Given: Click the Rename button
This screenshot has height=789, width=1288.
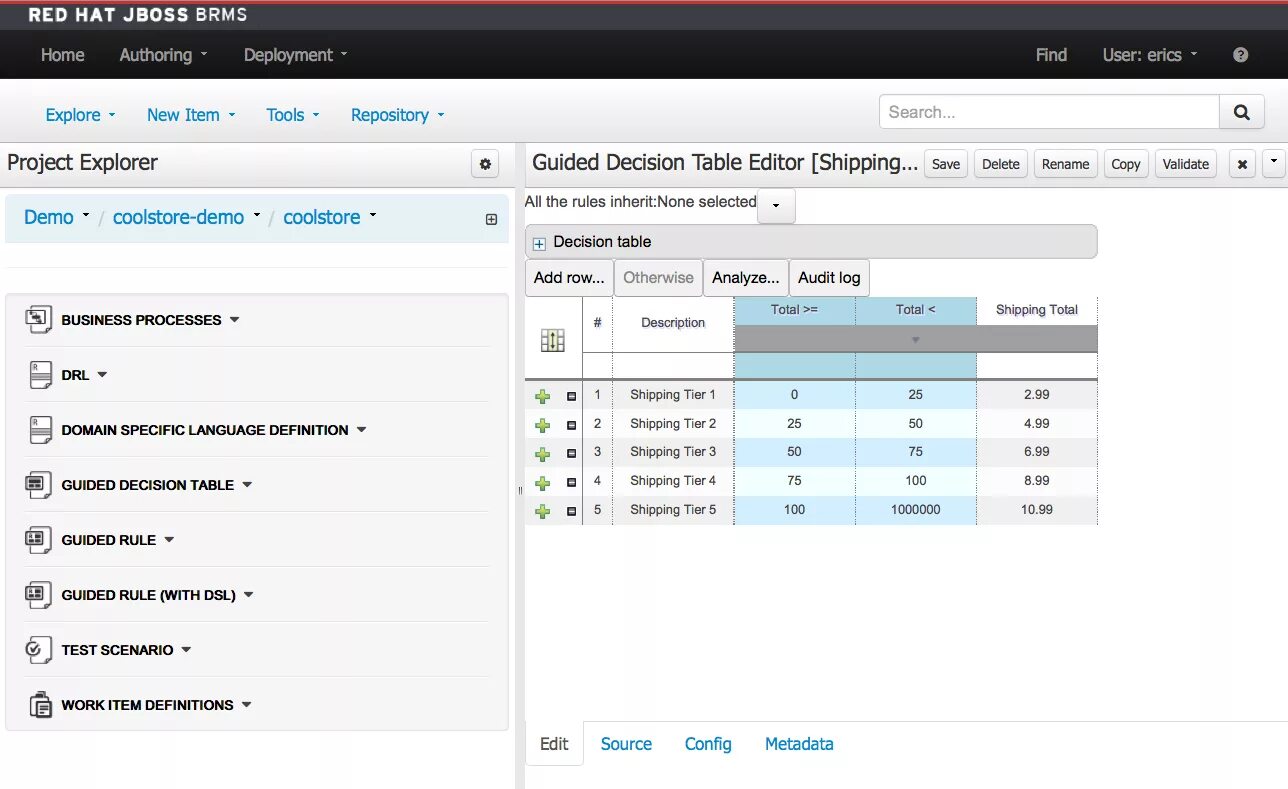Looking at the screenshot, I should (x=1065, y=164).
